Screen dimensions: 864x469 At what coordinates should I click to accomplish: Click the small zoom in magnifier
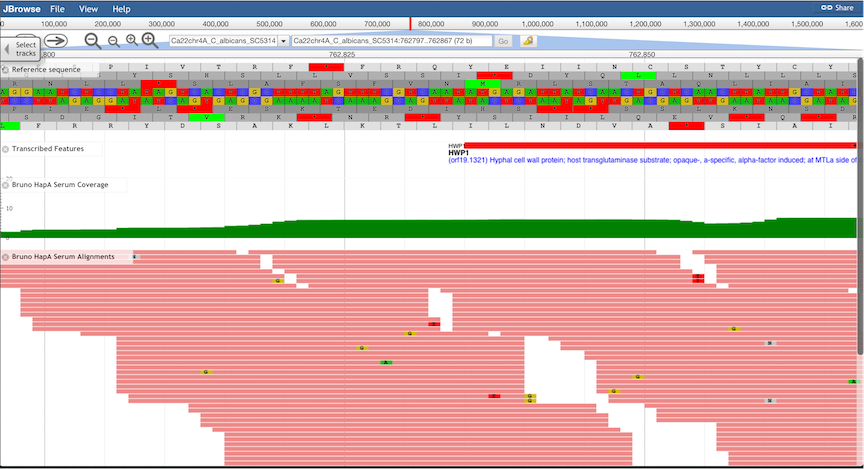[x=131, y=41]
